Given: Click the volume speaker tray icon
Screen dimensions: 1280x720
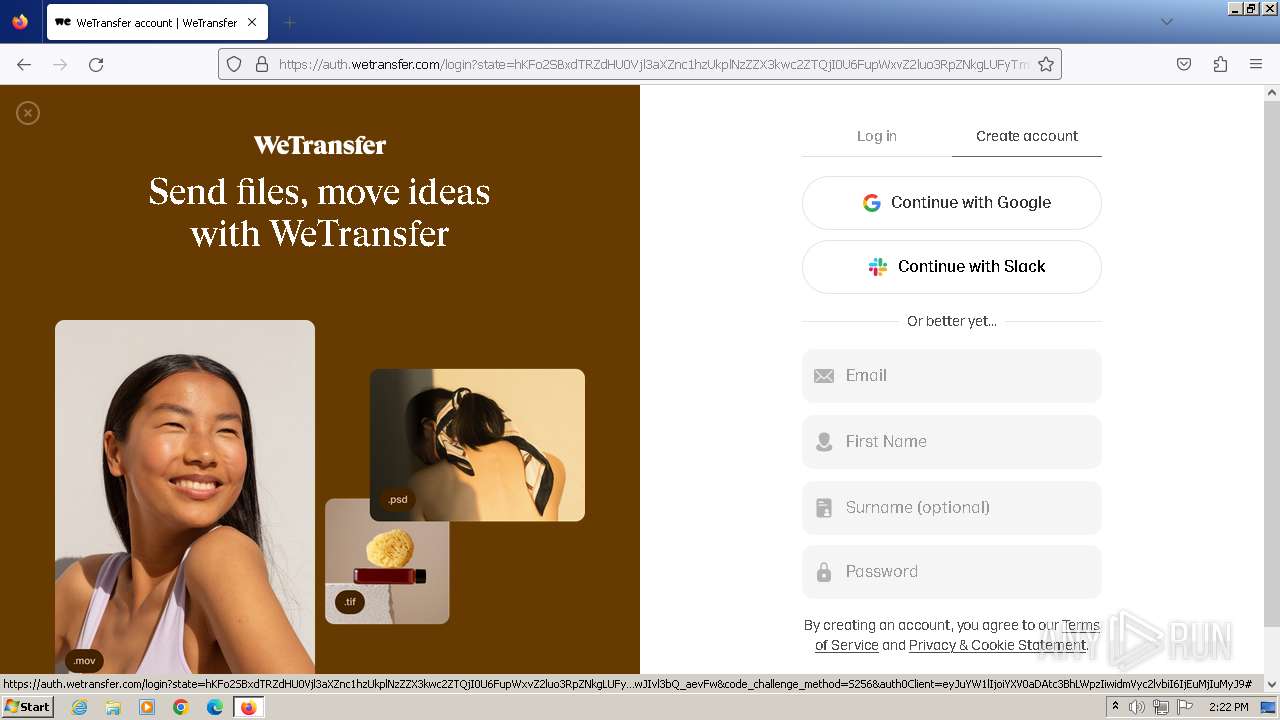Looking at the screenshot, I should 1137,707.
